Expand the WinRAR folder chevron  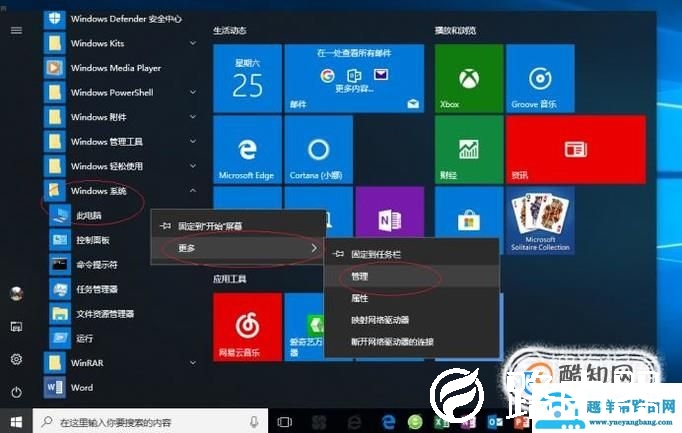[x=193, y=363]
